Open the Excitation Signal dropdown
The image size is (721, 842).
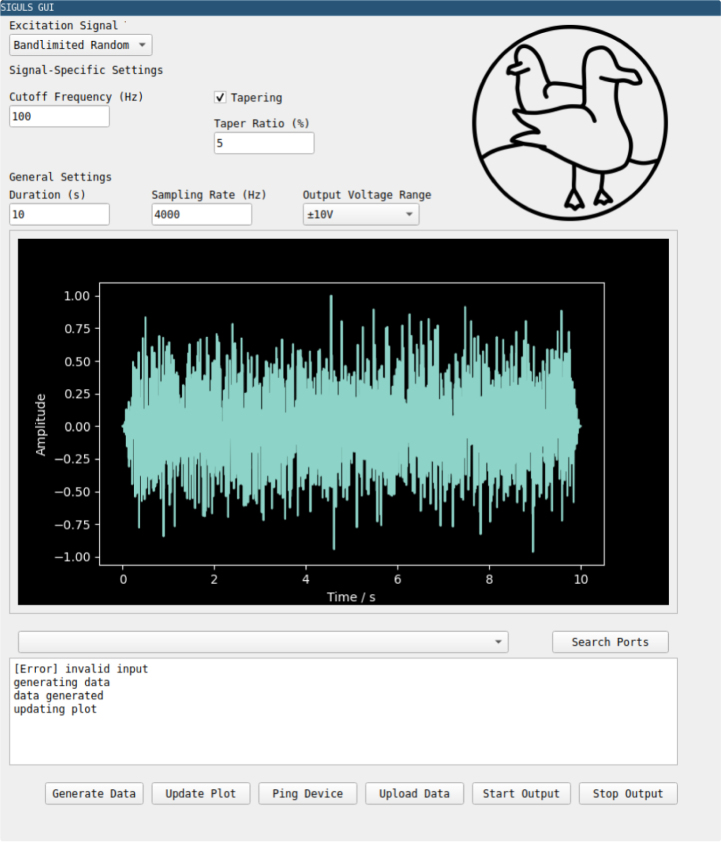81,45
